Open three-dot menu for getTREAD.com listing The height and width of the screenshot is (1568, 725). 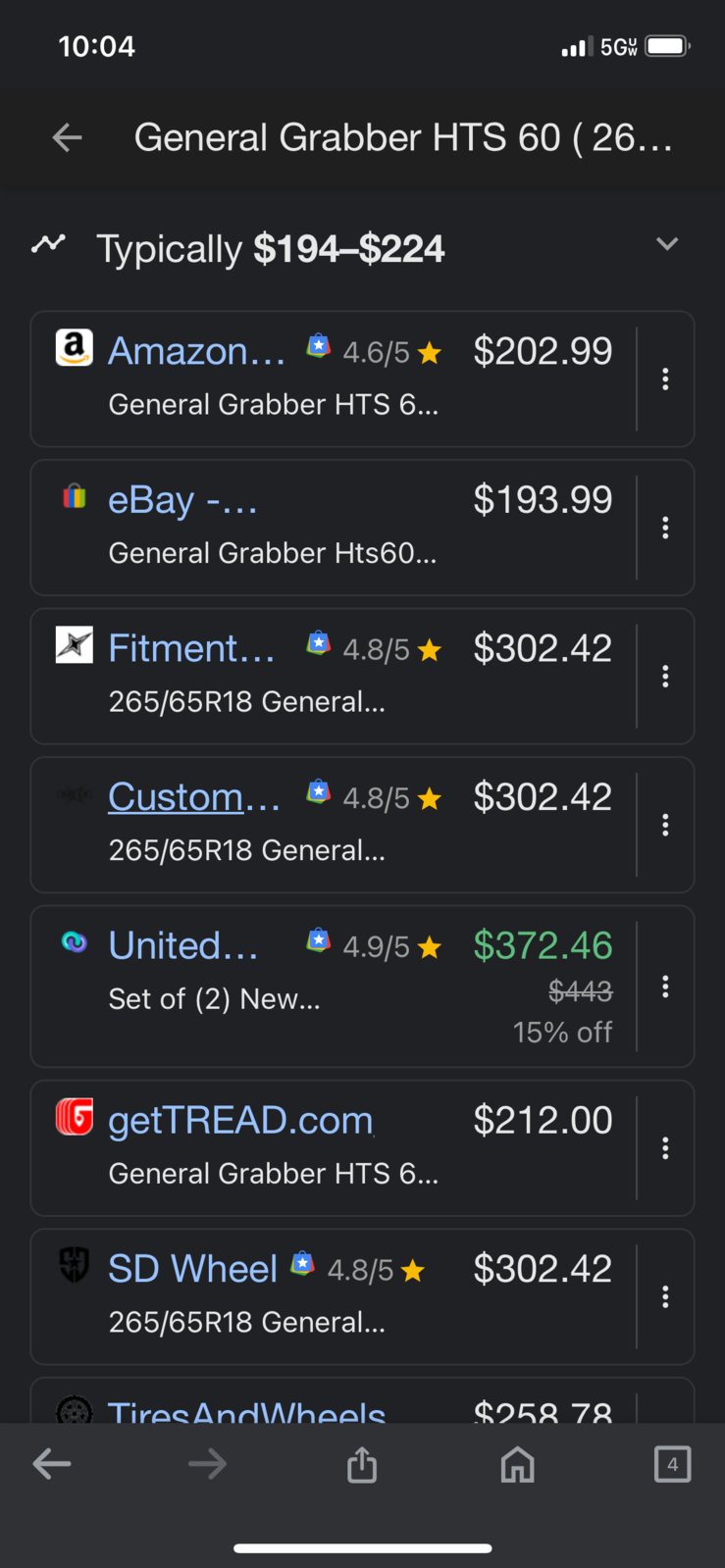click(665, 1148)
